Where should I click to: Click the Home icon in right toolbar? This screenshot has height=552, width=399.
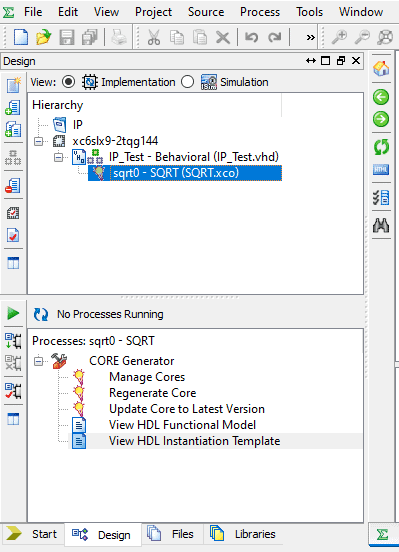[x=381, y=68]
